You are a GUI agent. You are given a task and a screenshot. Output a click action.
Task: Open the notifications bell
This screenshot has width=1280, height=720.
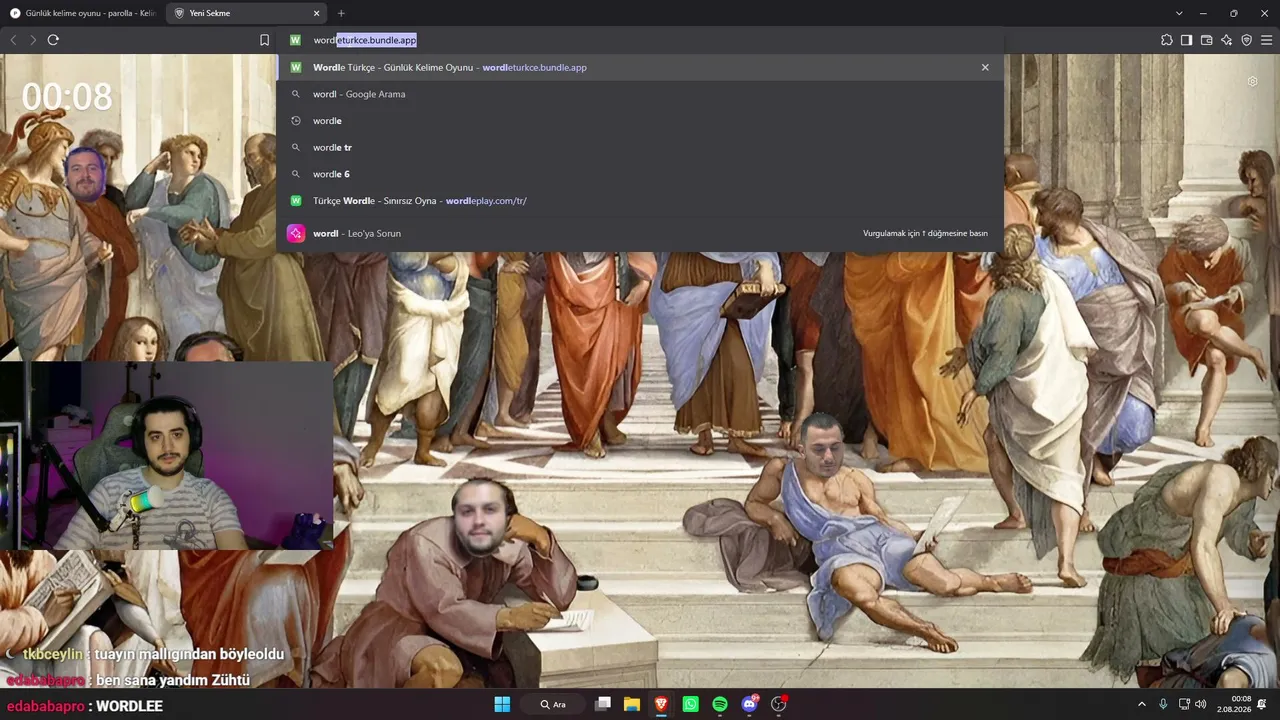click(1262, 704)
